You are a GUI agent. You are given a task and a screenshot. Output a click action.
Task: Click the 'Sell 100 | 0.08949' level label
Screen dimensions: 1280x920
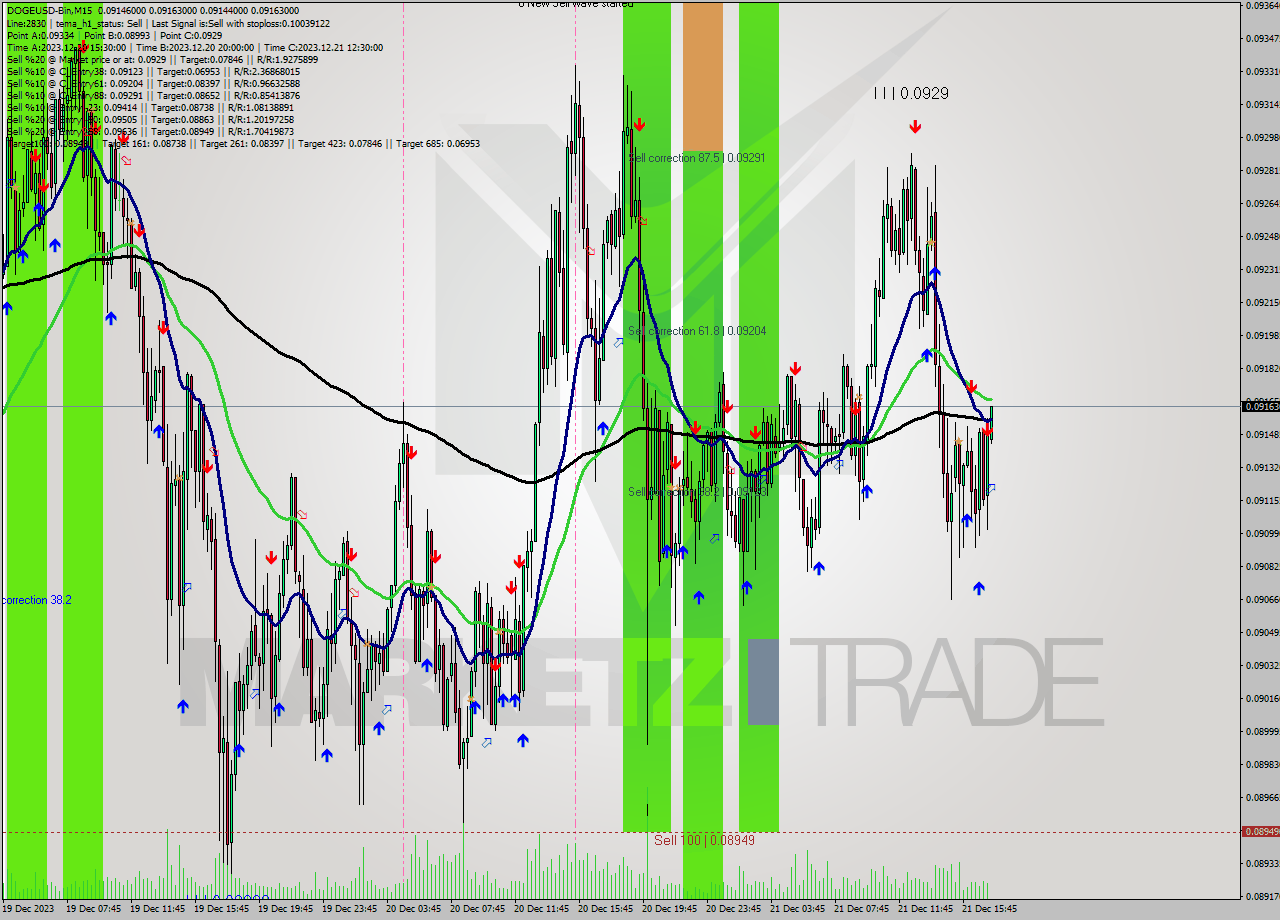704,840
